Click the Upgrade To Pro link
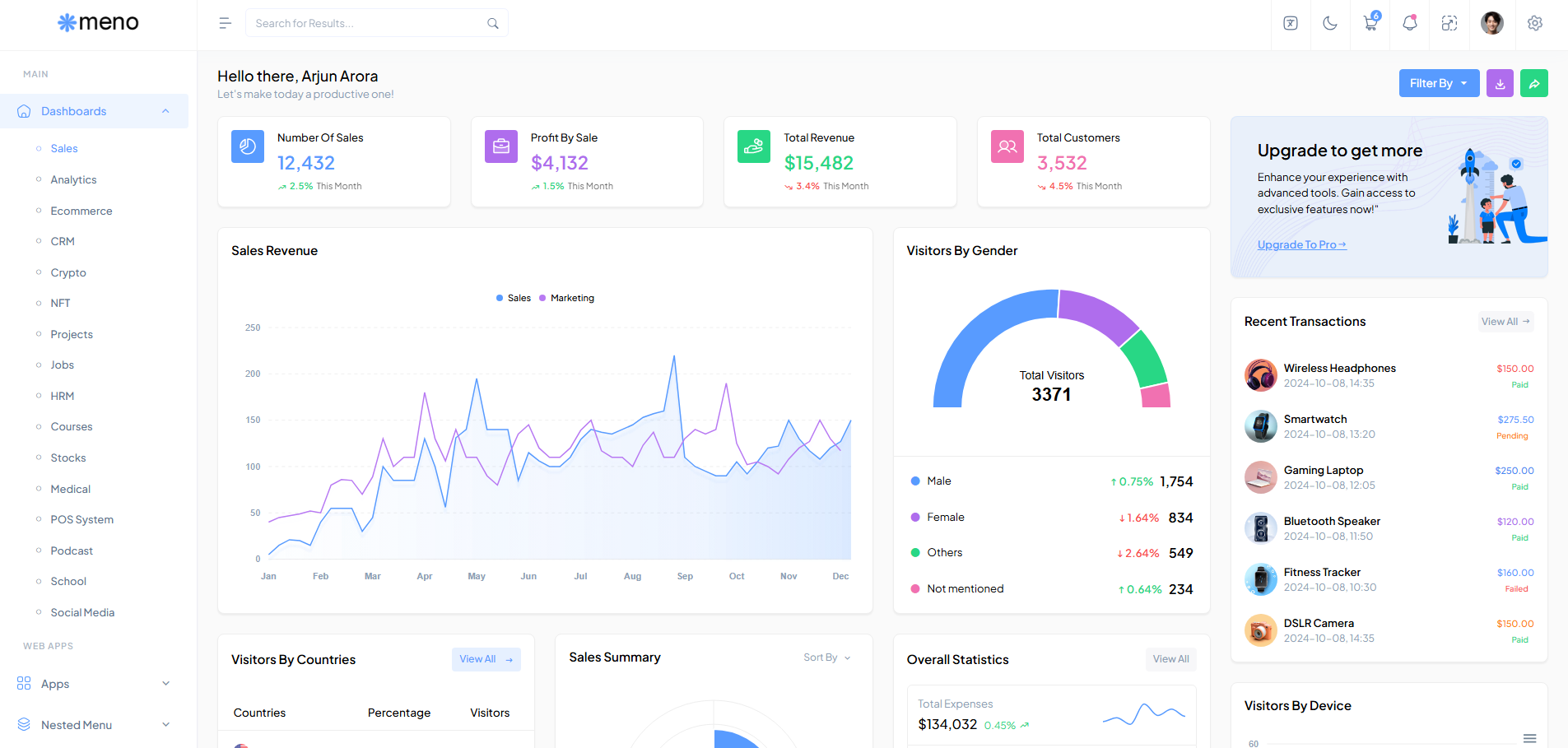The width and height of the screenshot is (1568, 748). [1302, 244]
